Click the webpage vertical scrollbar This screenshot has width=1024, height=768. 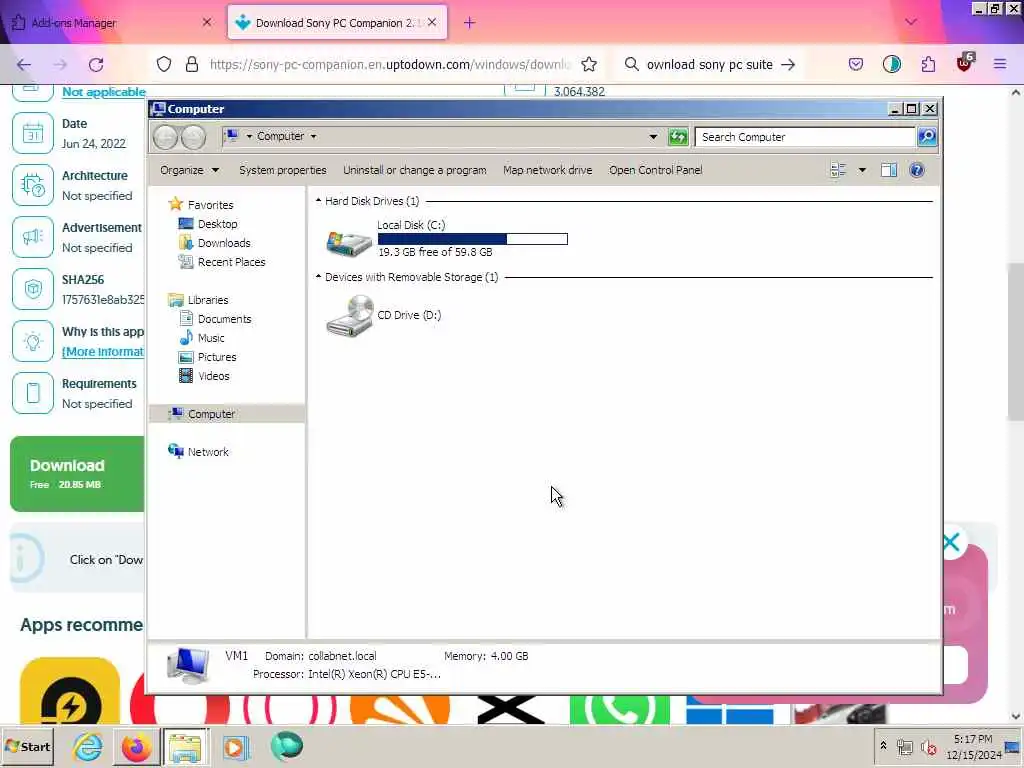pyautogui.click(x=1016, y=344)
